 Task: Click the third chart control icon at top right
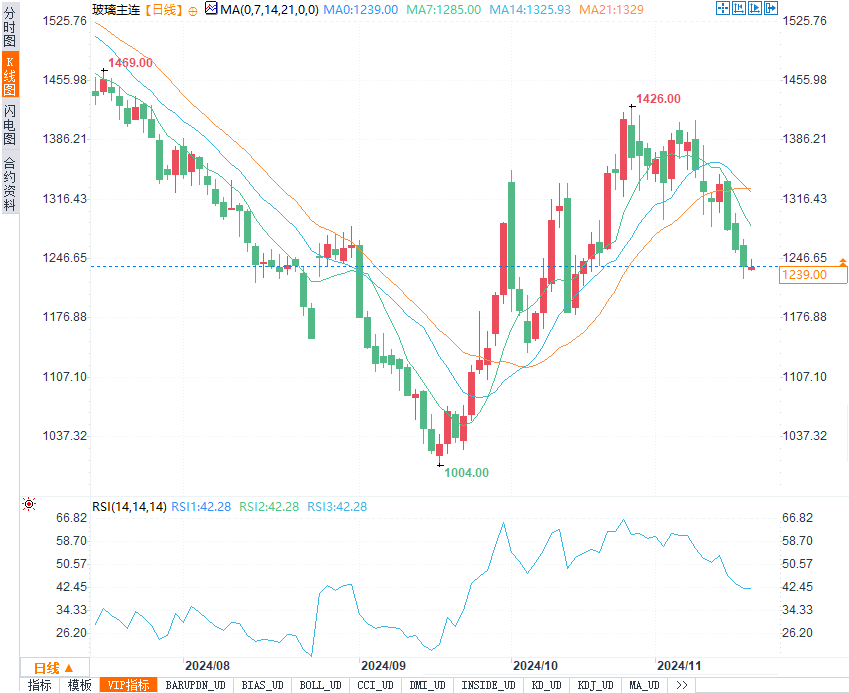(x=755, y=9)
